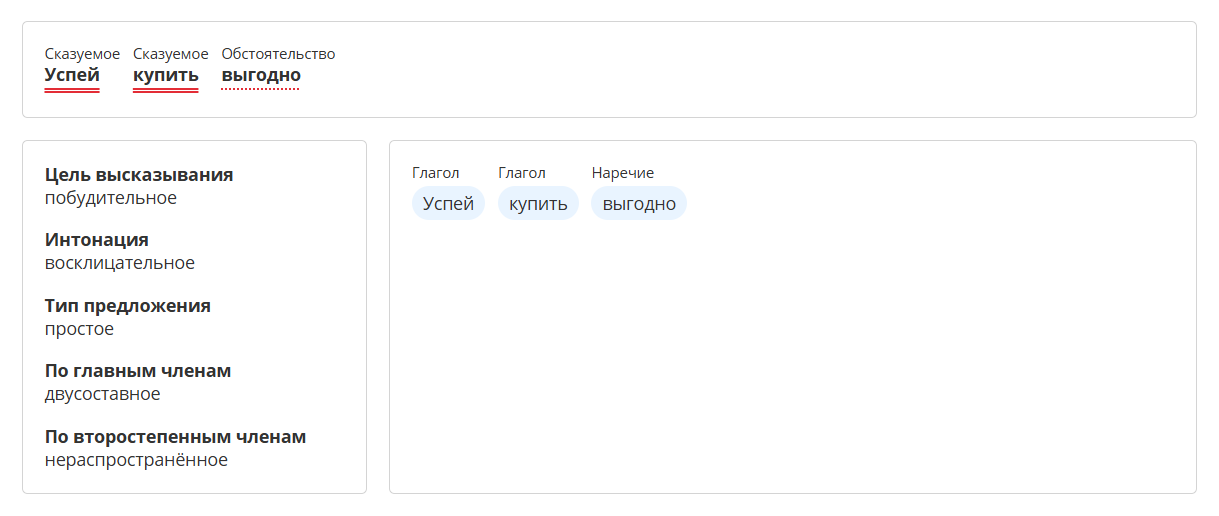Select the value "нераспространённое"
The height and width of the screenshot is (516, 1219).
pos(136,460)
